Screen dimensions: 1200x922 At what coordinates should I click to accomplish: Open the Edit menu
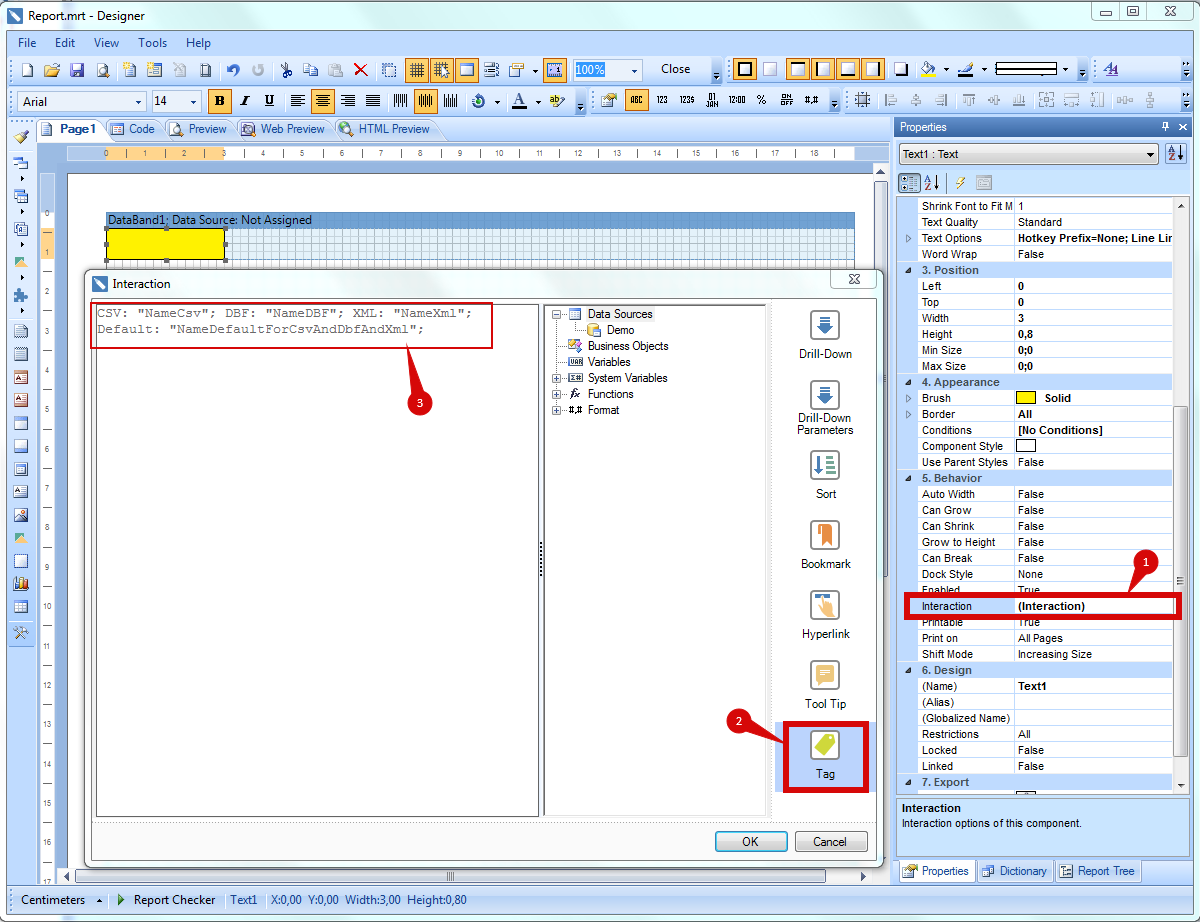pyautogui.click(x=65, y=43)
